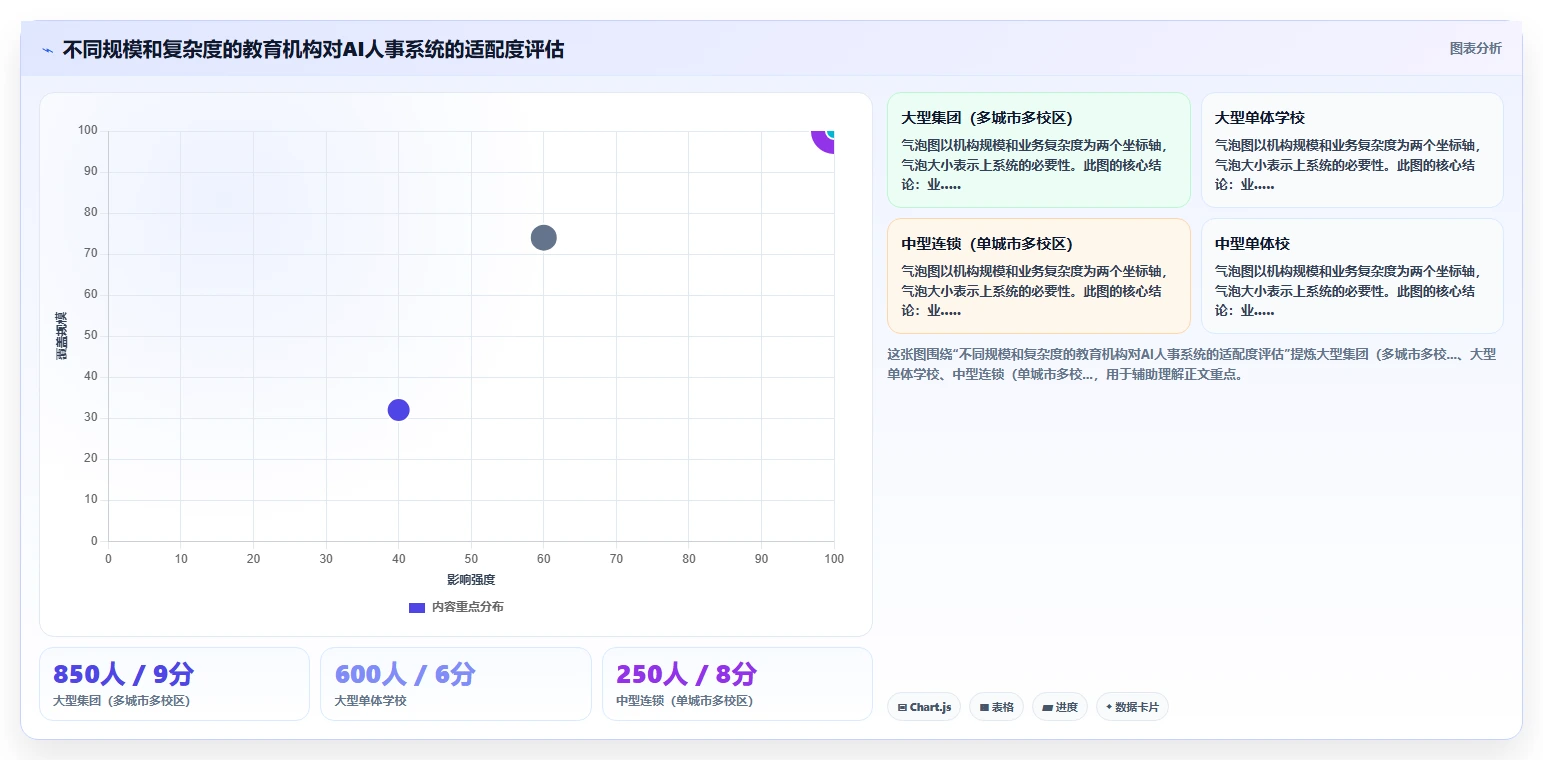Image resolution: width=1543 pixels, height=760 pixels.
Task: Click the summary paragraph starting 这张图围绕
Action: (1192, 364)
